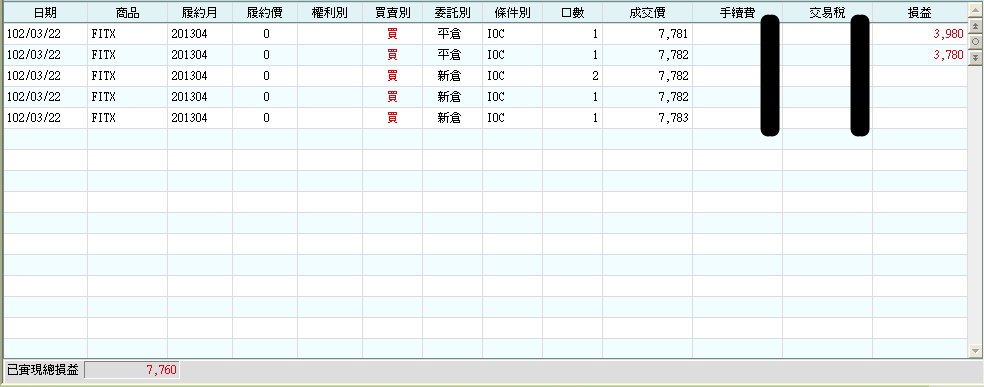The height and width of the screenshot is (387, 984).
Task: Click the scroll-up arrow at top of scrollbar
Action: pyautogui.click(x=975, y=11)
